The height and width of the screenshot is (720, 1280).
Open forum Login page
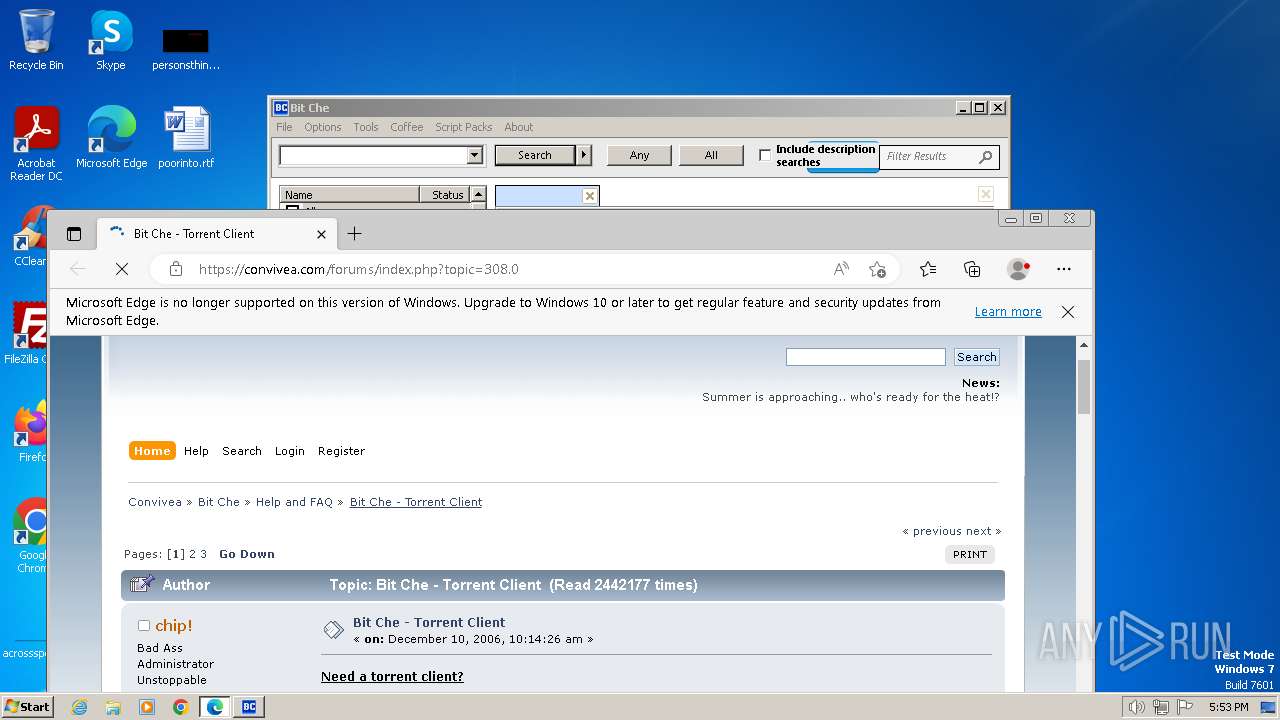coord(290,451)
